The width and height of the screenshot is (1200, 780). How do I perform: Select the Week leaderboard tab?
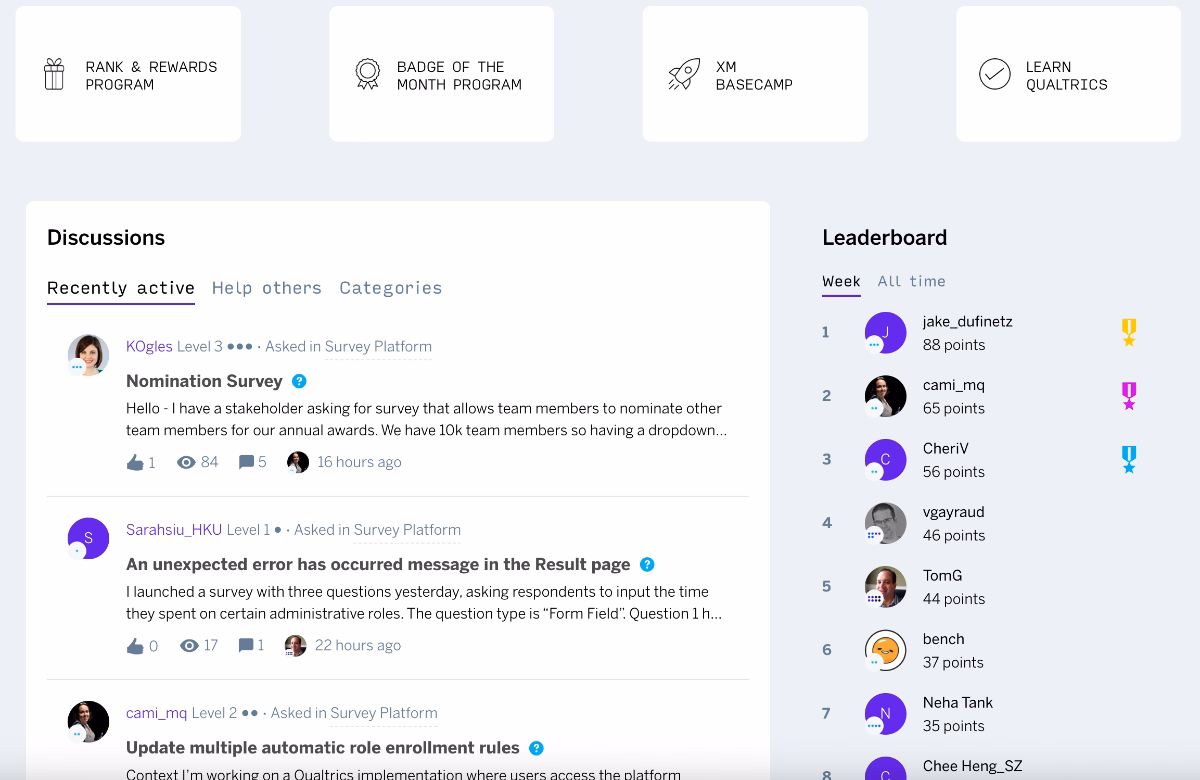click(841, 281)
